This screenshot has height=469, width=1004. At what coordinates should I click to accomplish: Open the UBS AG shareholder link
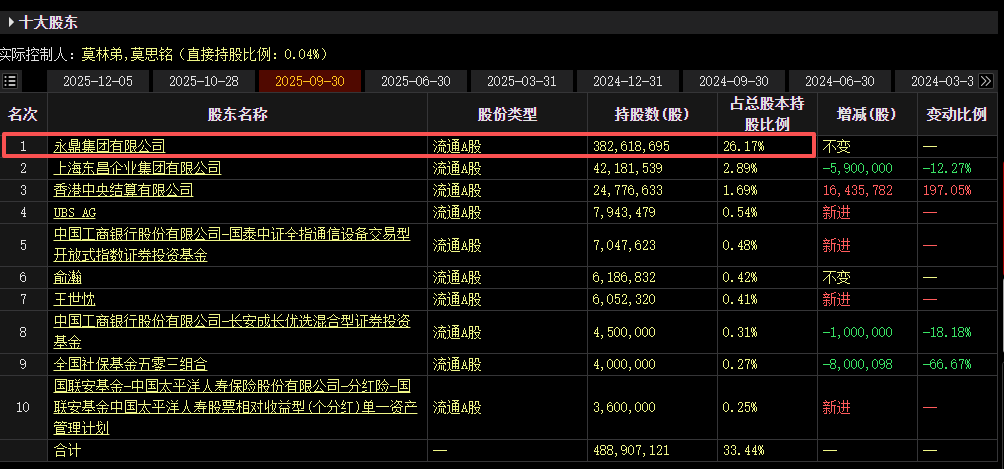click(75, 213)
